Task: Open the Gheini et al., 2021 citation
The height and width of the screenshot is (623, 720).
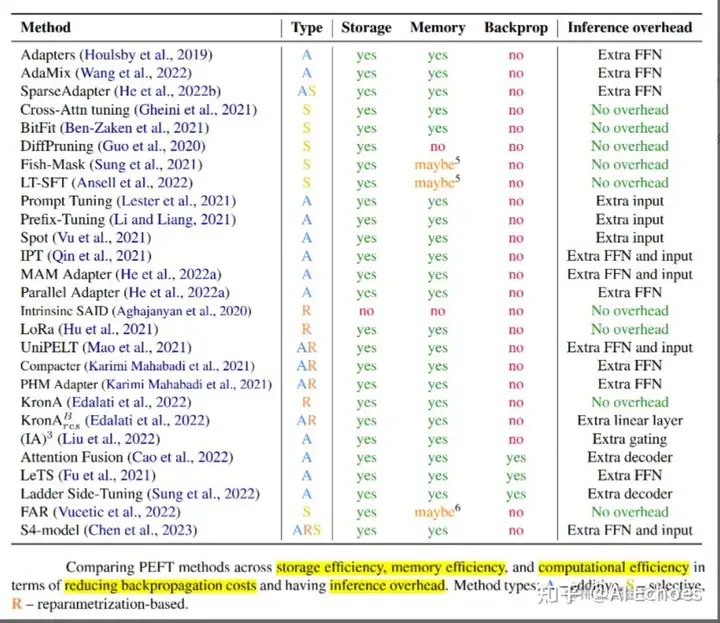Action: click(196, 110)
